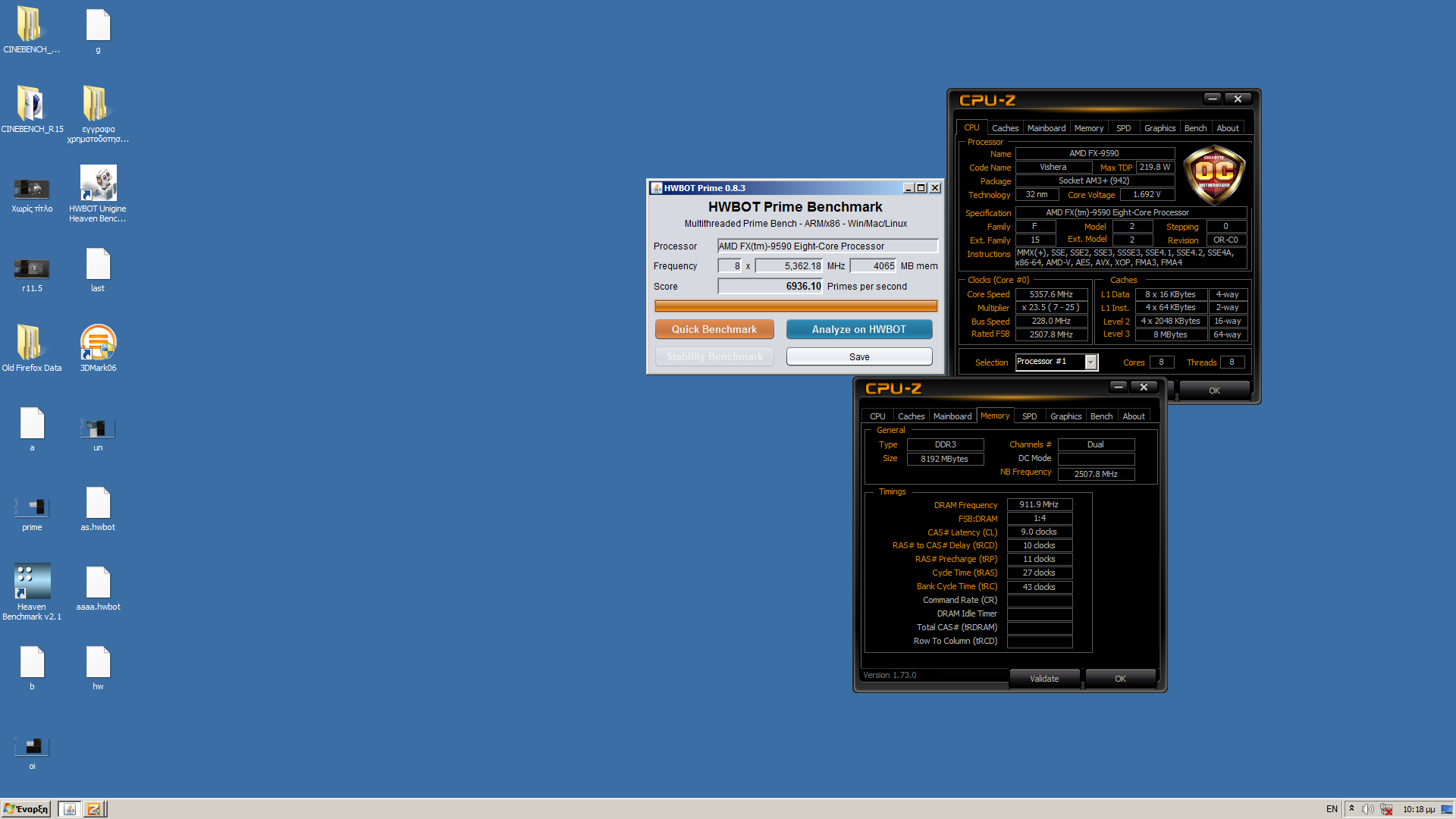The image size is (1456, 819).
Task: Click the Processor name field in HWBOT Prime
Action: (x=827, y=246)
